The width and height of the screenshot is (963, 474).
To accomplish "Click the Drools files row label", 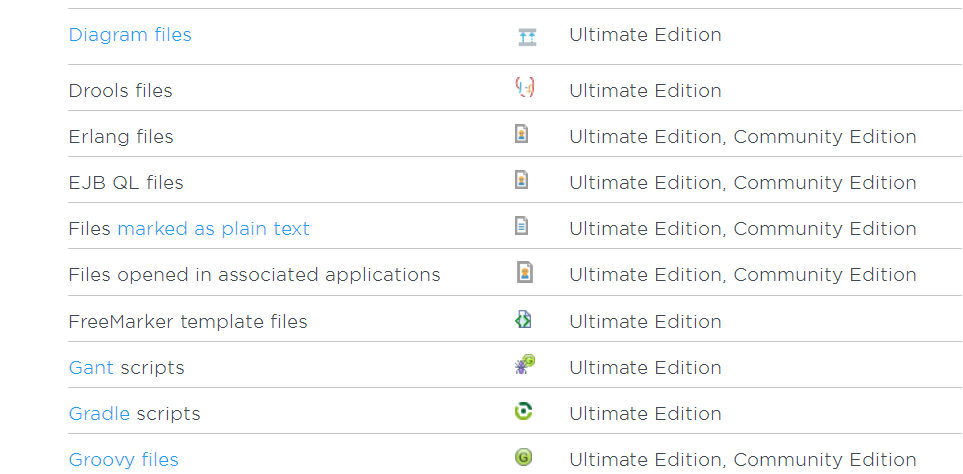I will pos(120,91).
